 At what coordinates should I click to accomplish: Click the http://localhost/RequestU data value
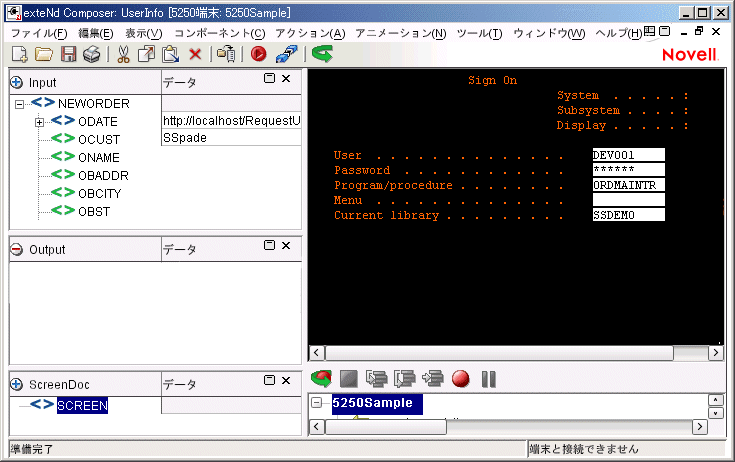pyautogui.click(x=231, y=120)
